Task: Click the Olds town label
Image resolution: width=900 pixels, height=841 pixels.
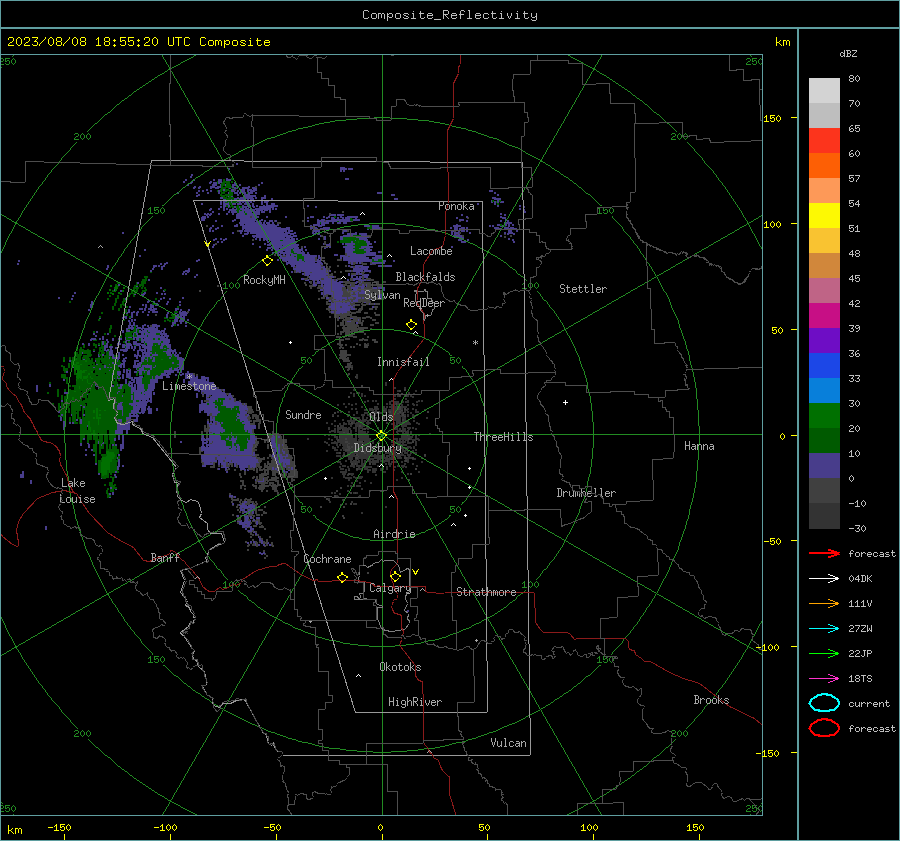Action: (x=381, y=417)
